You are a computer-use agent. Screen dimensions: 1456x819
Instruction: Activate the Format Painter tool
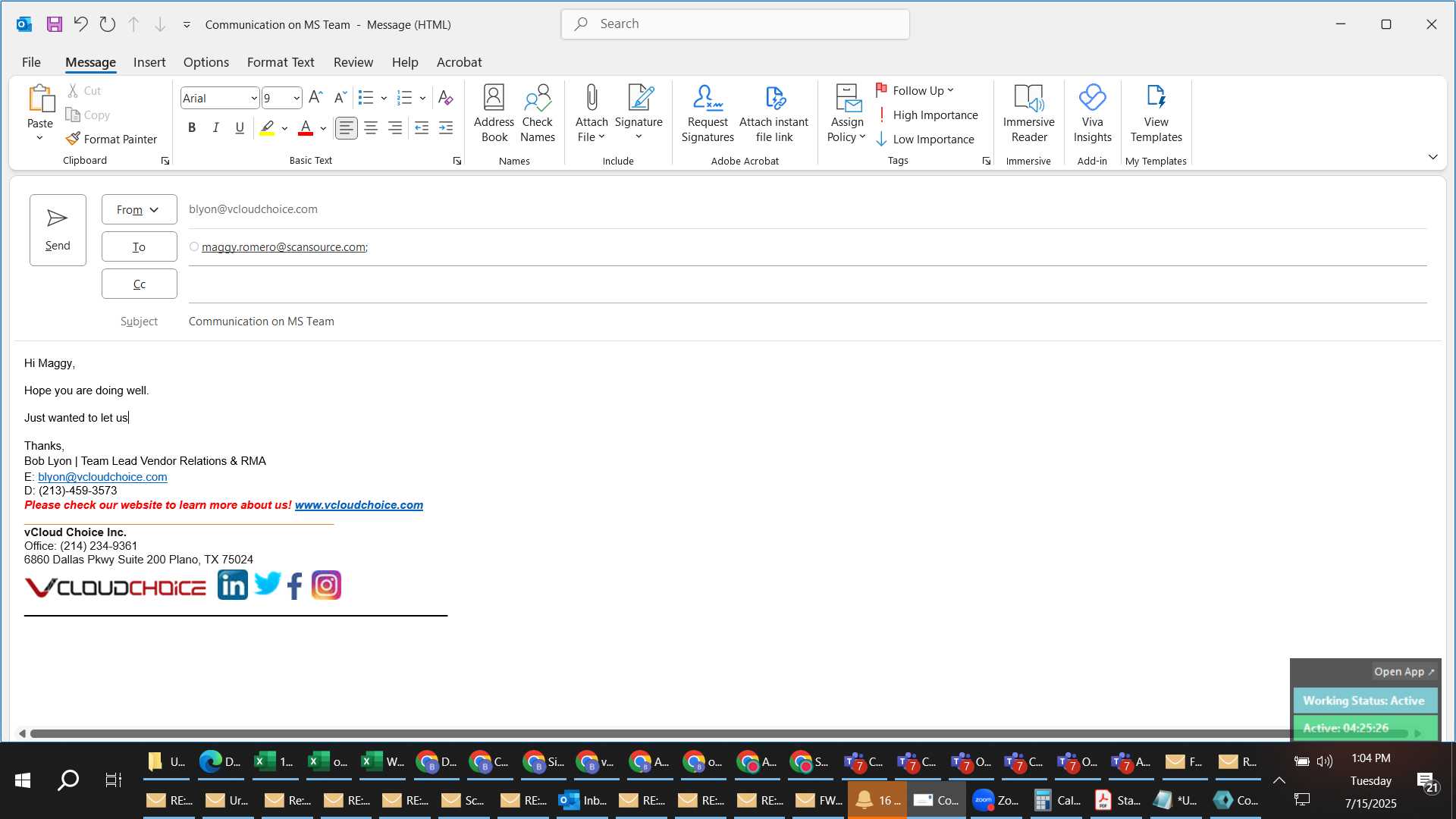(x=111, y=140)
